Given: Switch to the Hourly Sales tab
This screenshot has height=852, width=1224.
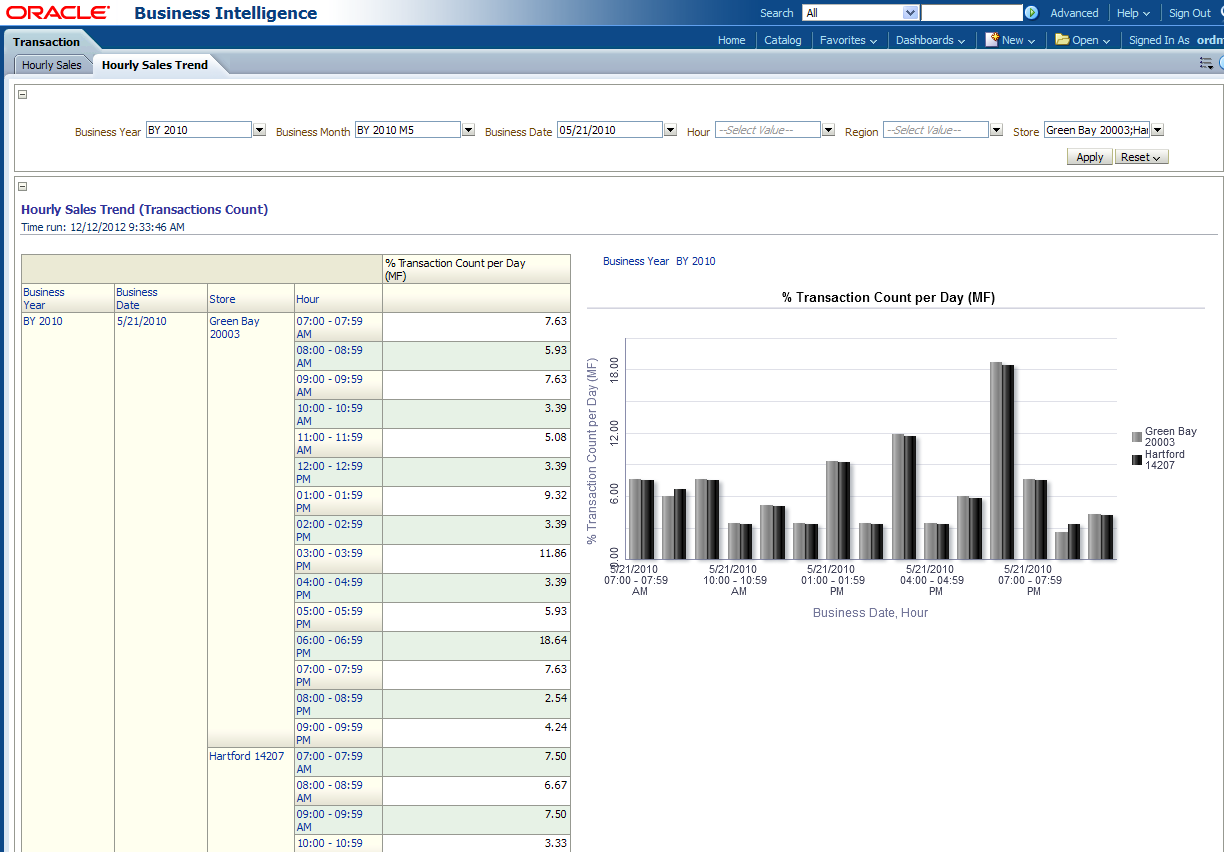Looking at the screenshot, I should pos(52,65).
